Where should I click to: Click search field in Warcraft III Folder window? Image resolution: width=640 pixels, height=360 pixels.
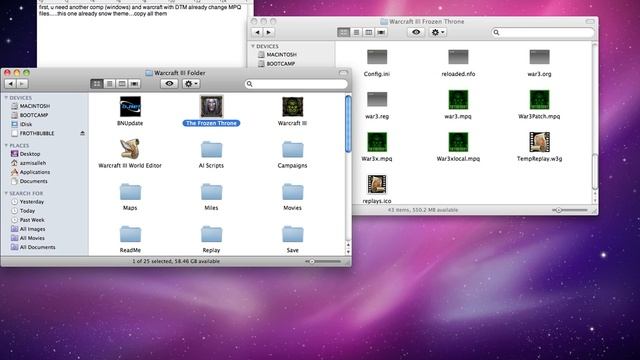click(296, 84)
